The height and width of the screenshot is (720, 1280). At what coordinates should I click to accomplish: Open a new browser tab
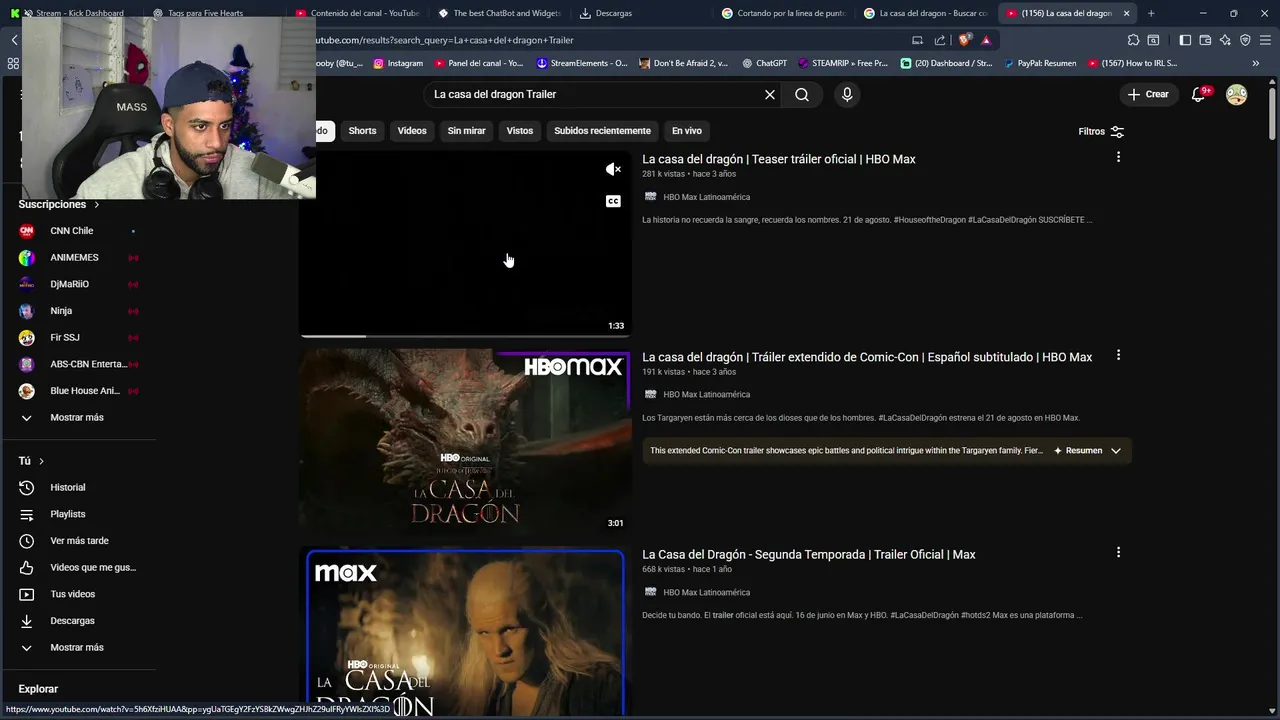(x=1151, y=13)
